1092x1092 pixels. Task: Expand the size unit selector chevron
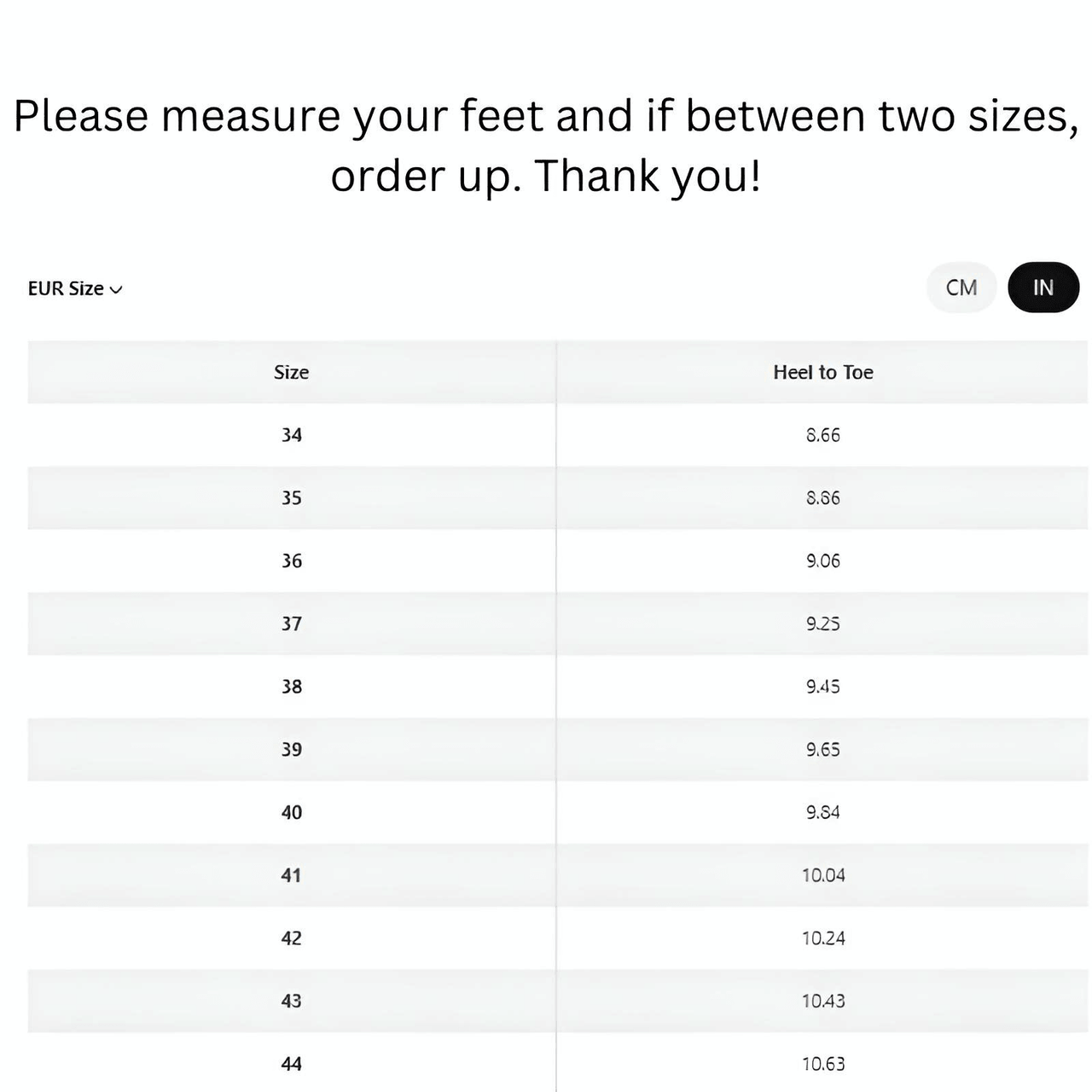click(x=117, y=290)
